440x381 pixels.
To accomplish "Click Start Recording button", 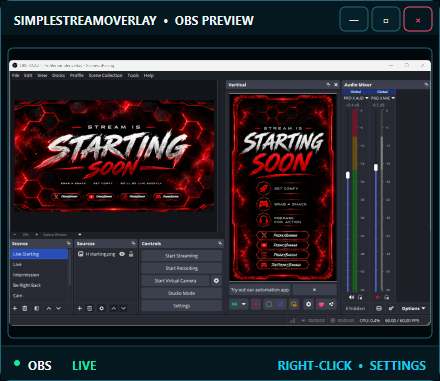I will pyautogui.click(x=182, y=268).
